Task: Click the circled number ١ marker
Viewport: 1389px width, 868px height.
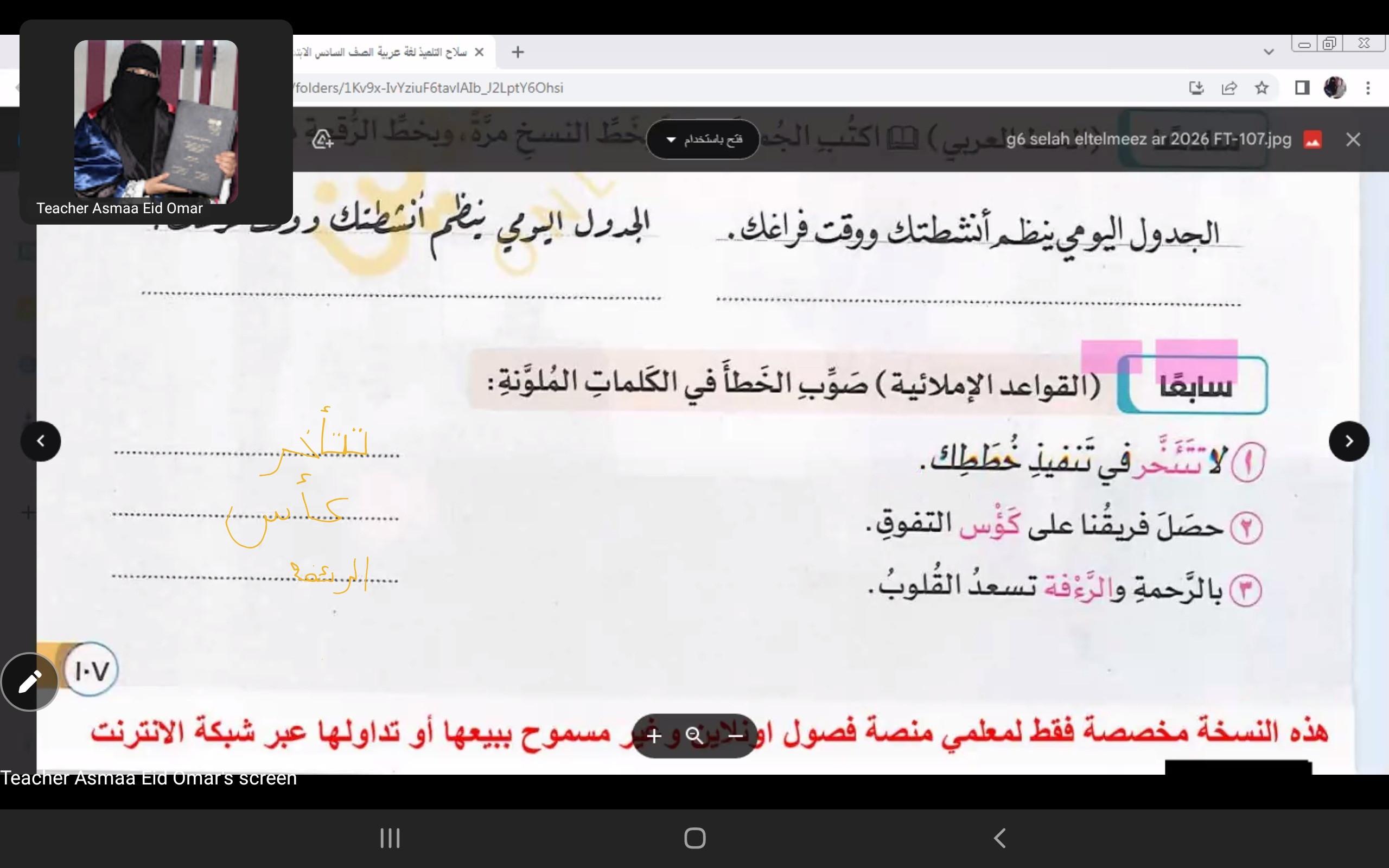Action: (x=1248, y=463)
